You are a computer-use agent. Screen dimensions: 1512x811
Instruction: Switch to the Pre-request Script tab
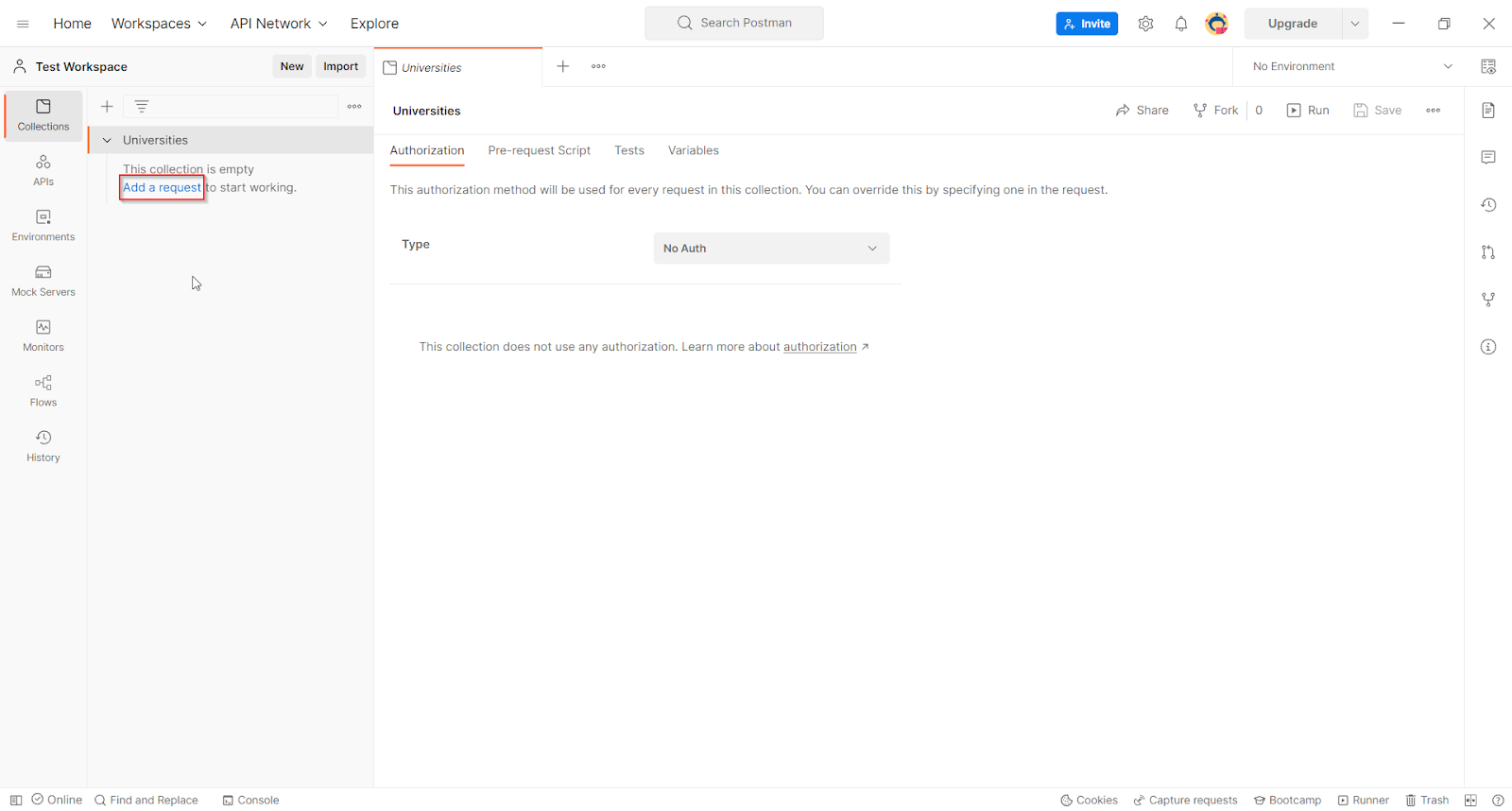pos(539,150)
